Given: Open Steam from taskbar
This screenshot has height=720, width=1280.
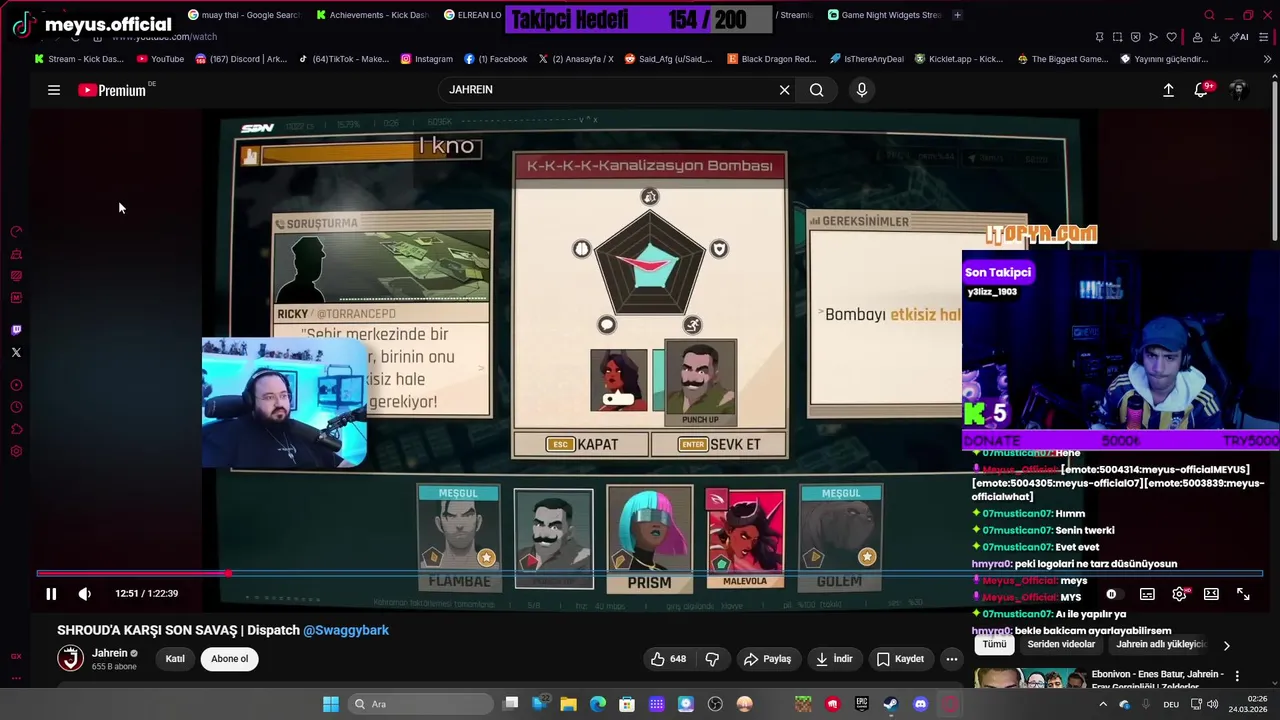Looking at the screenshot, I should coord(891,704).
